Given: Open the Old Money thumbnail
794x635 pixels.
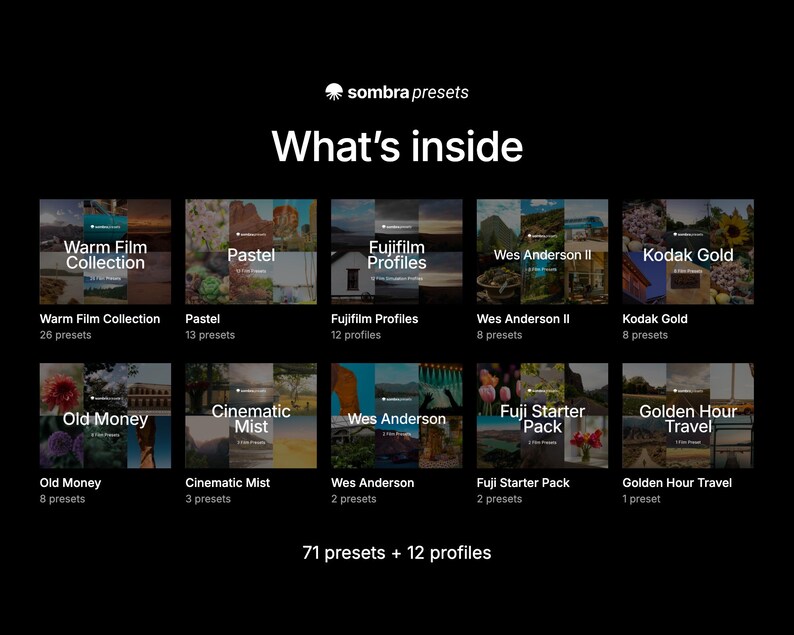Looking at the screenshot, I should [105, 416].
